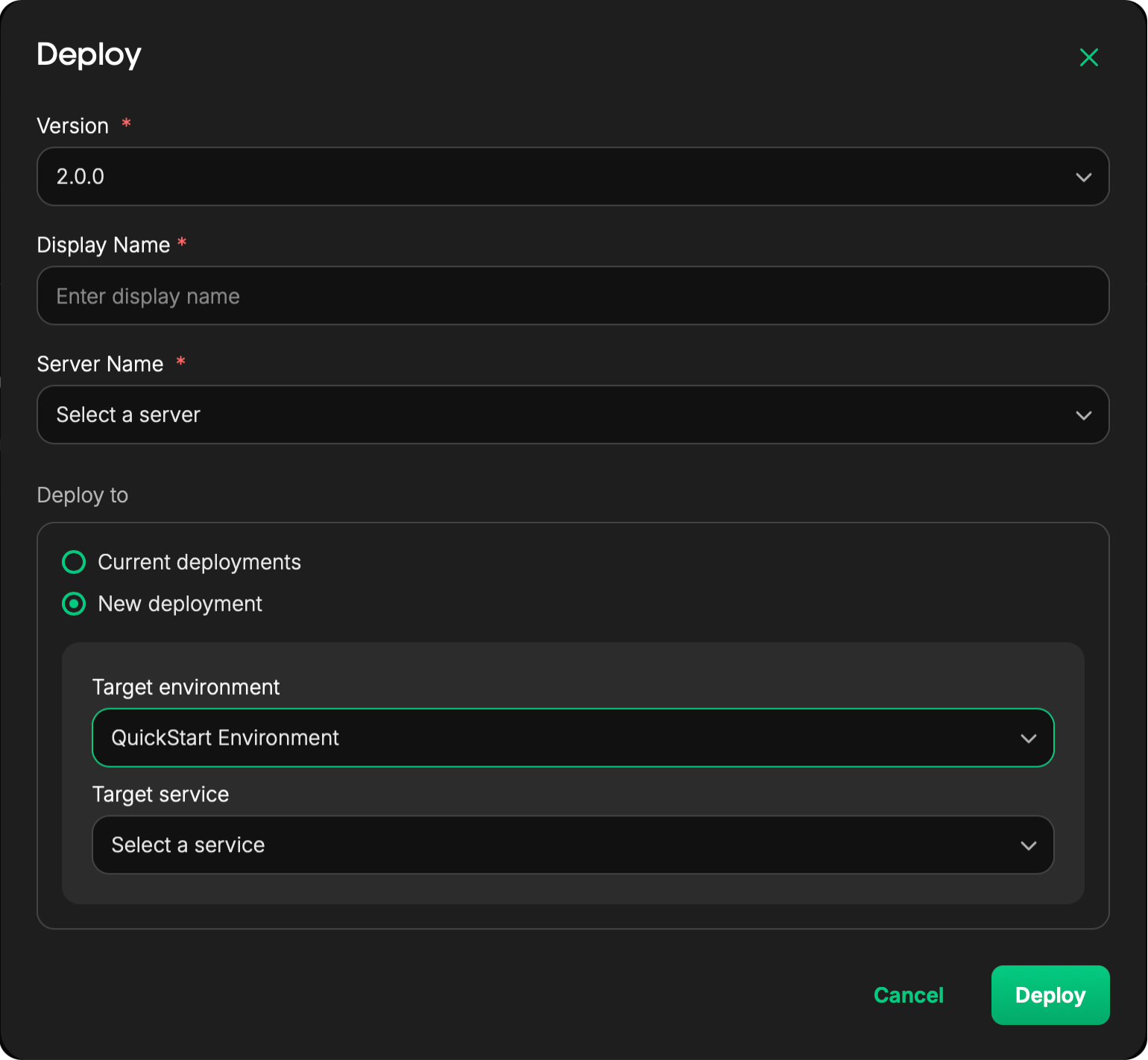Click the chevron arrow in the Server Name field

click(1083, 415)
